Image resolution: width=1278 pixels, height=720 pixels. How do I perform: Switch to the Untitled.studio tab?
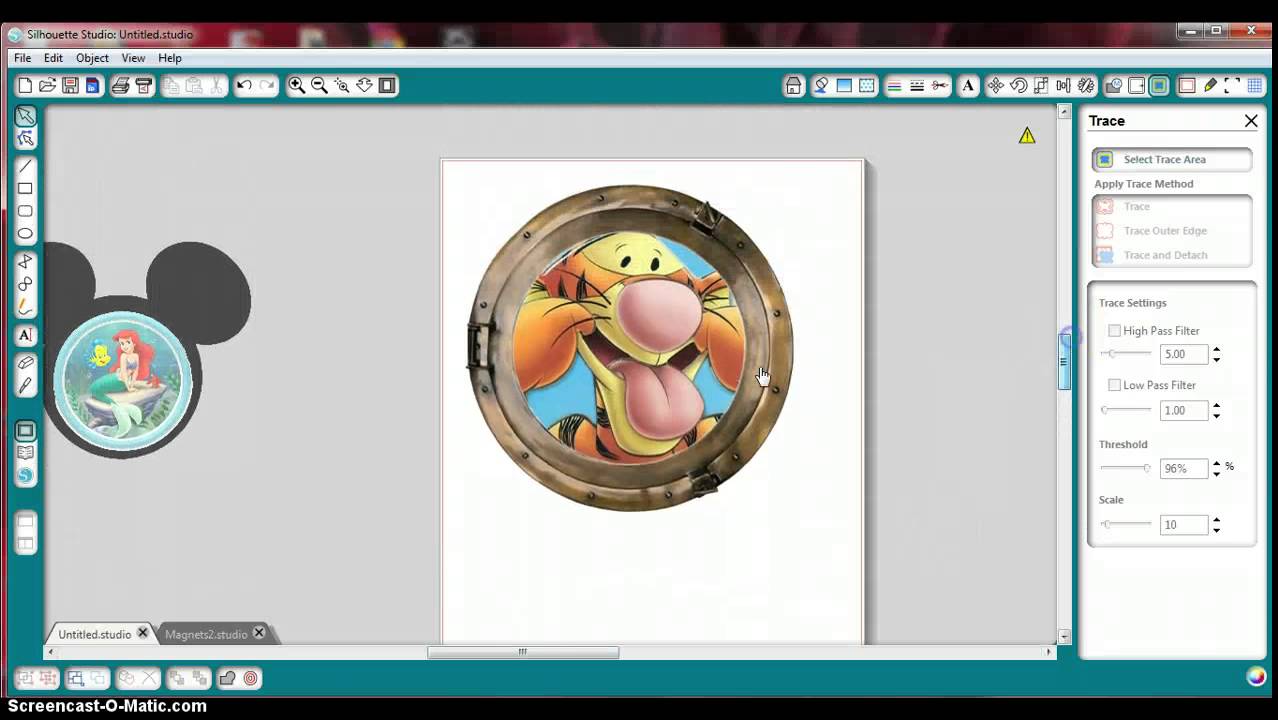coord(94,634)
